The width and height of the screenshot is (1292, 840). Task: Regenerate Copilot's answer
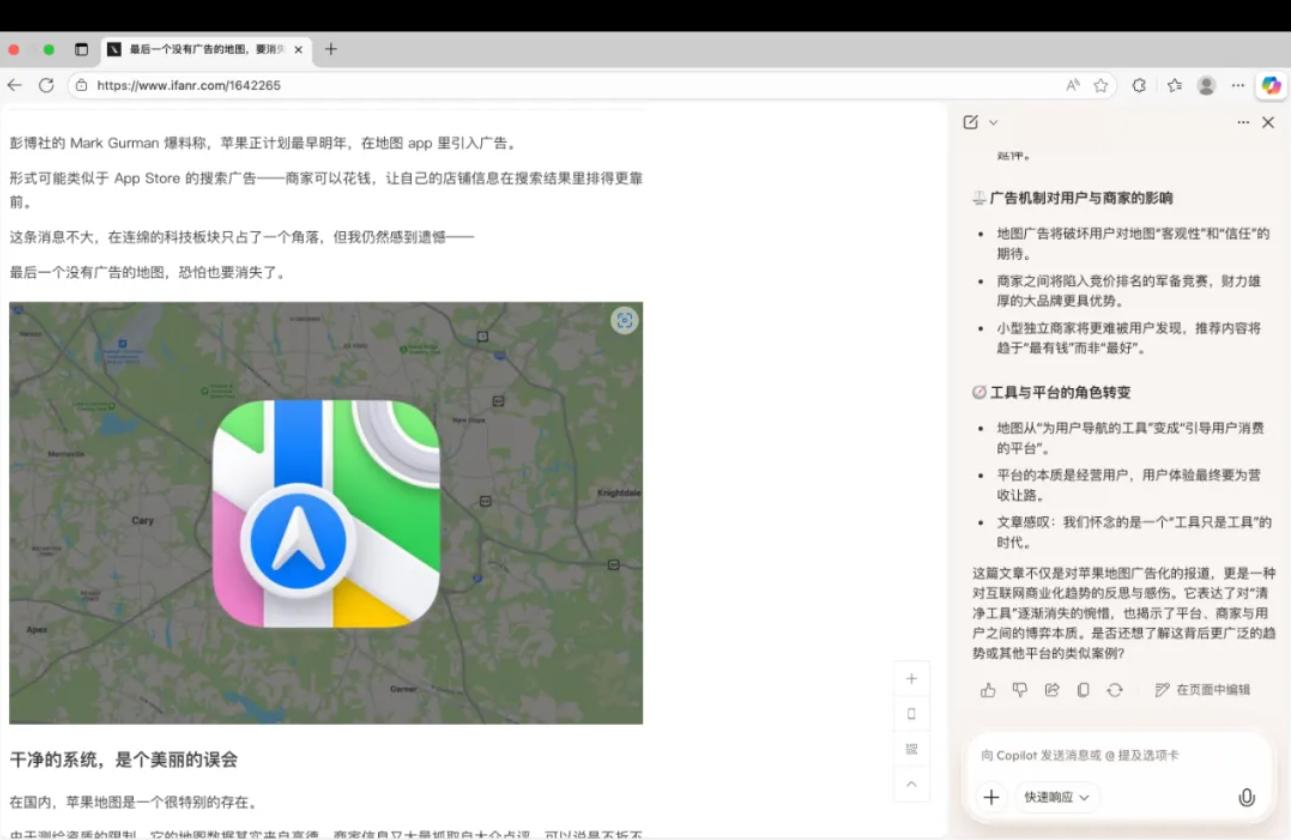(1112, 689)
